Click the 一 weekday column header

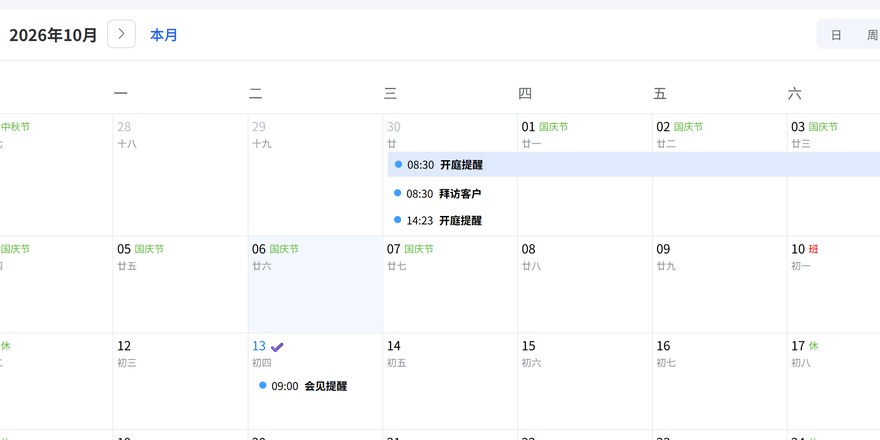click(x=121, y=93)
